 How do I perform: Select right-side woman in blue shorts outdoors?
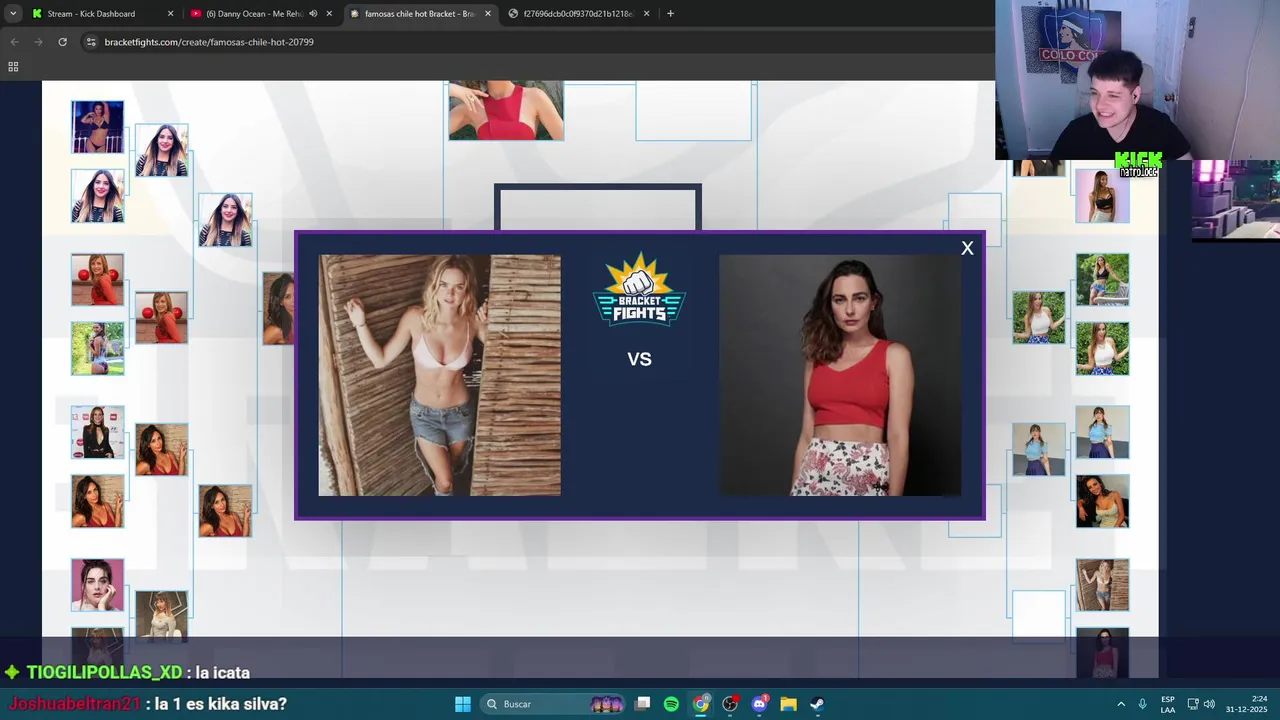[x=1102, y=279]
